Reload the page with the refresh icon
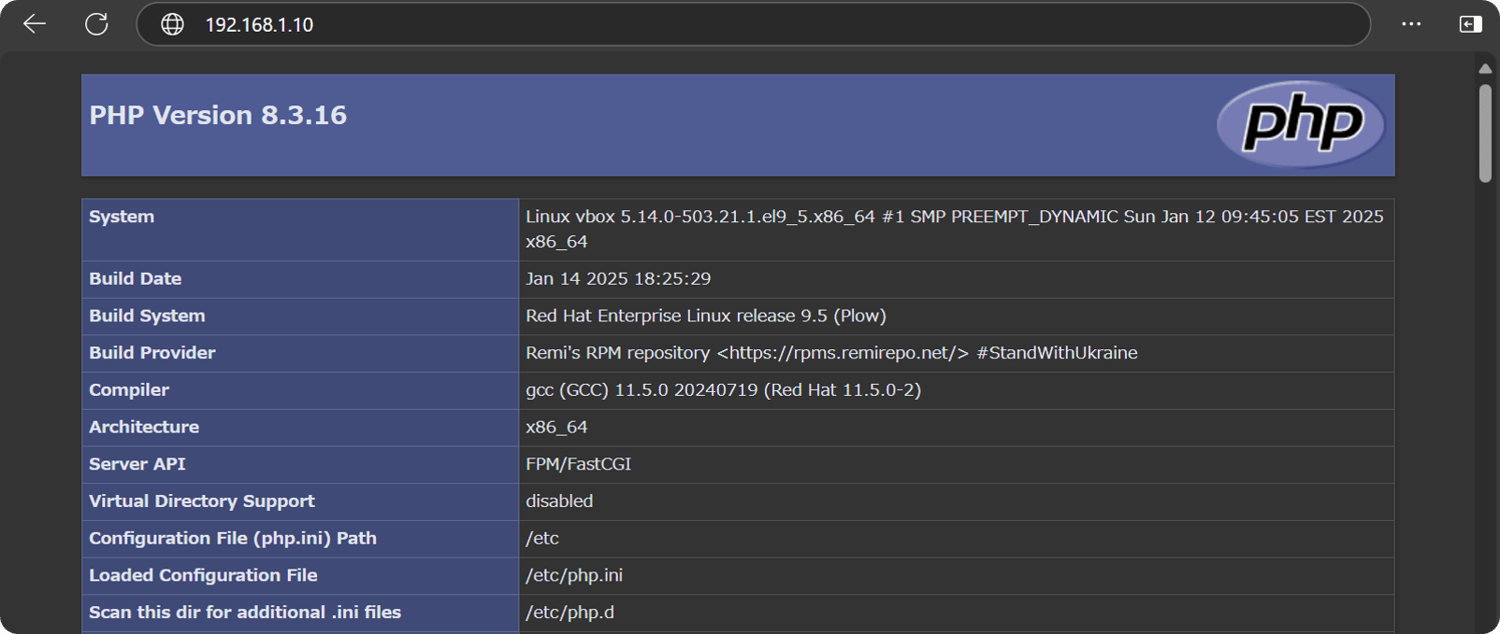 coord(96,24)
